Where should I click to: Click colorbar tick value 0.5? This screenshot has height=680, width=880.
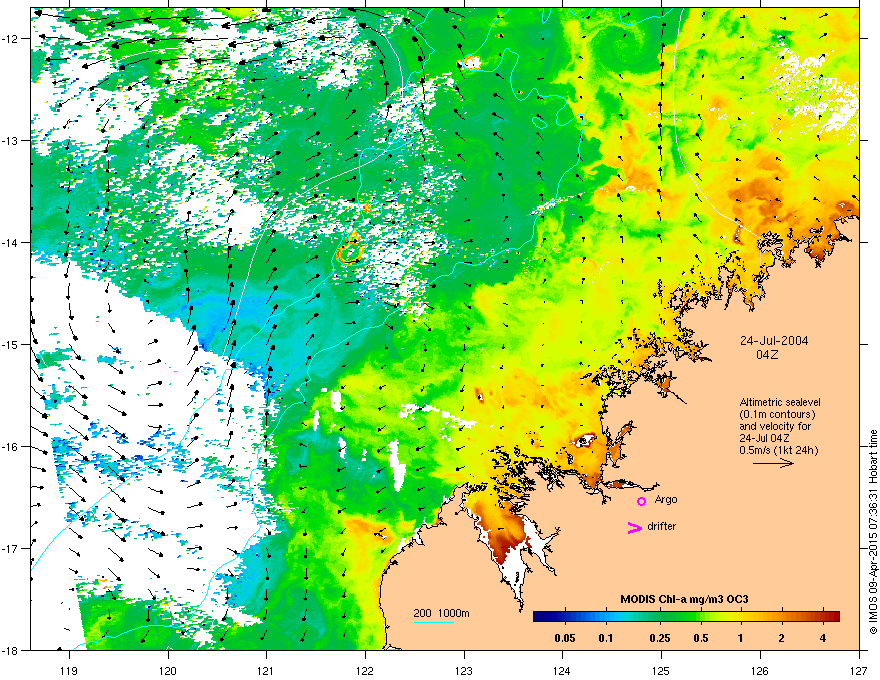[x=700, y=638]
